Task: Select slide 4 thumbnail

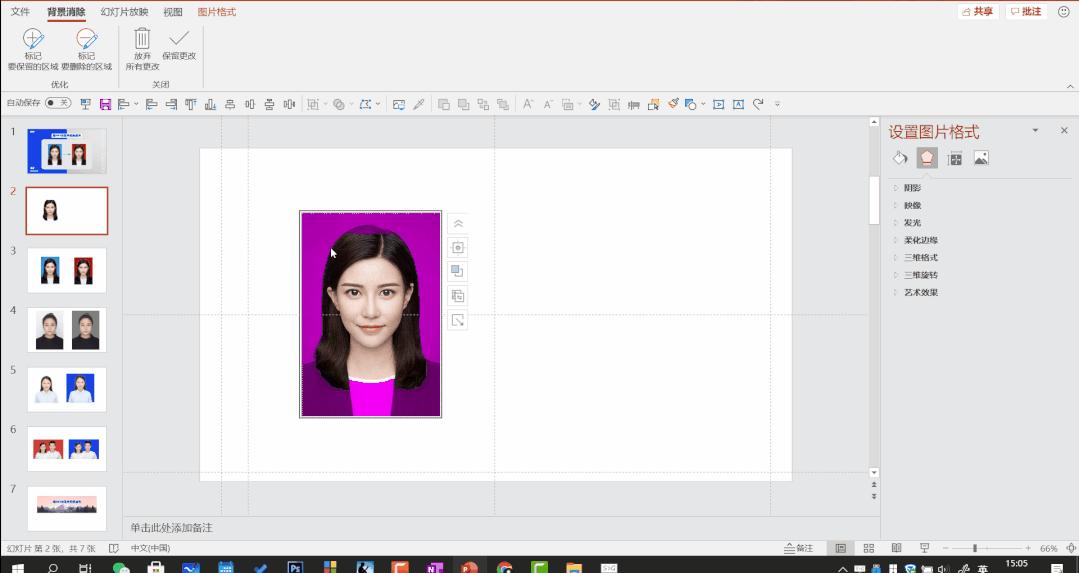Action: click(66, 330)
